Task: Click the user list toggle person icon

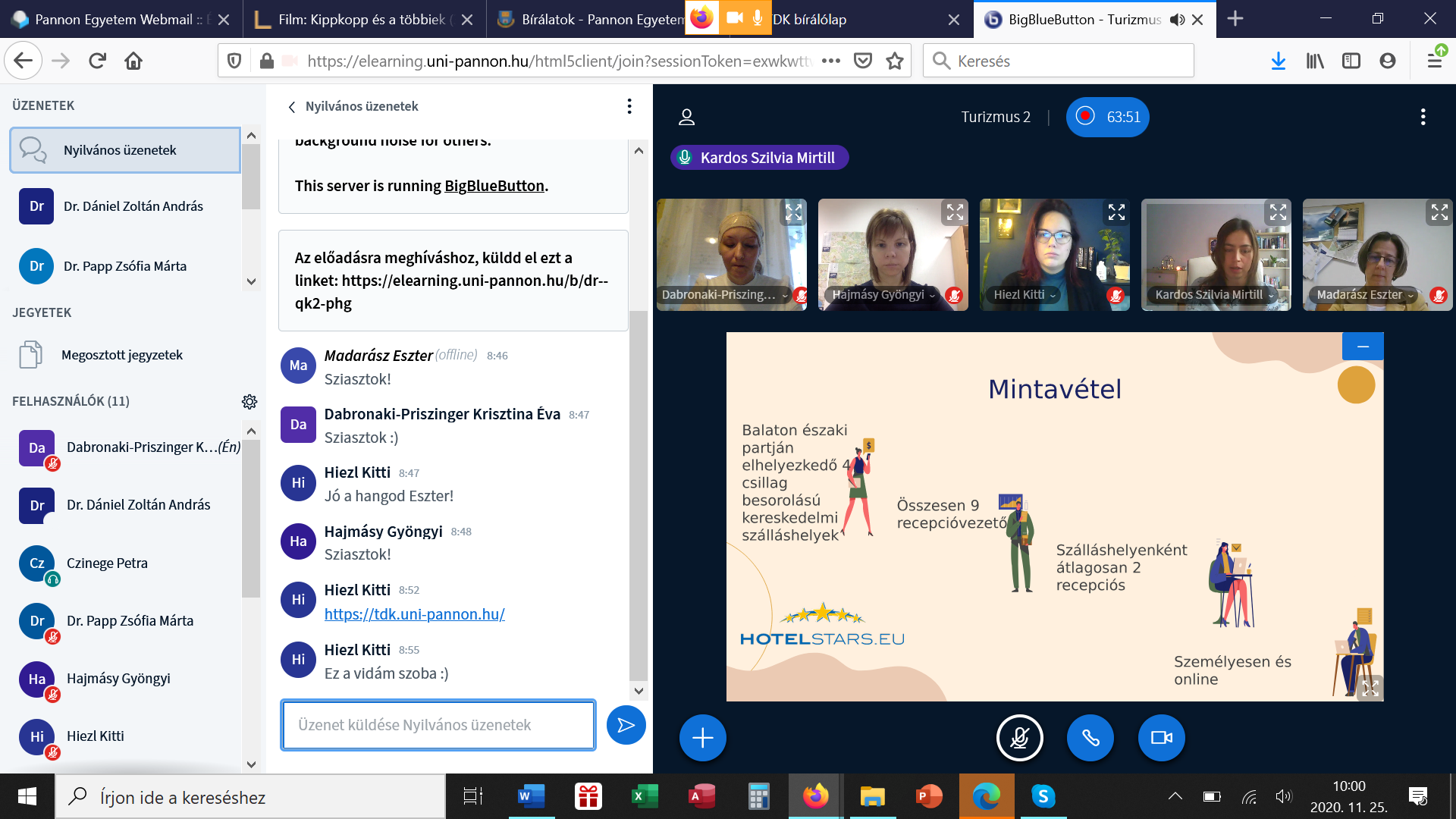Action: tap(686, 117)
